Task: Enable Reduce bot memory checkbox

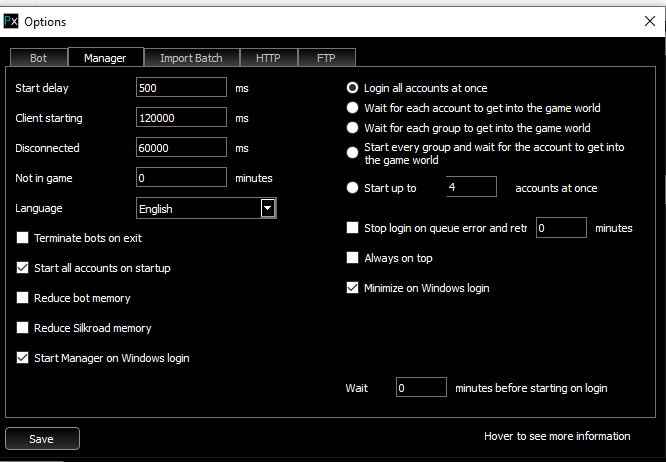Action: pyautogui.click(x=23, y=298)
